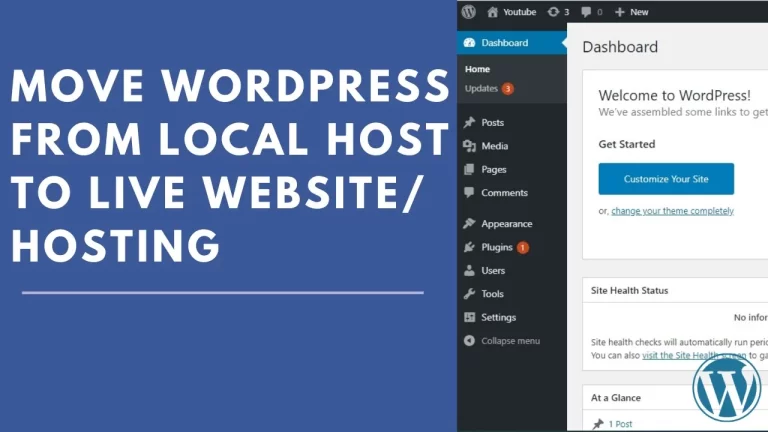Click the orange 1 badge beside Plugins
The image size is (768, 432).
tap(523, 247)
